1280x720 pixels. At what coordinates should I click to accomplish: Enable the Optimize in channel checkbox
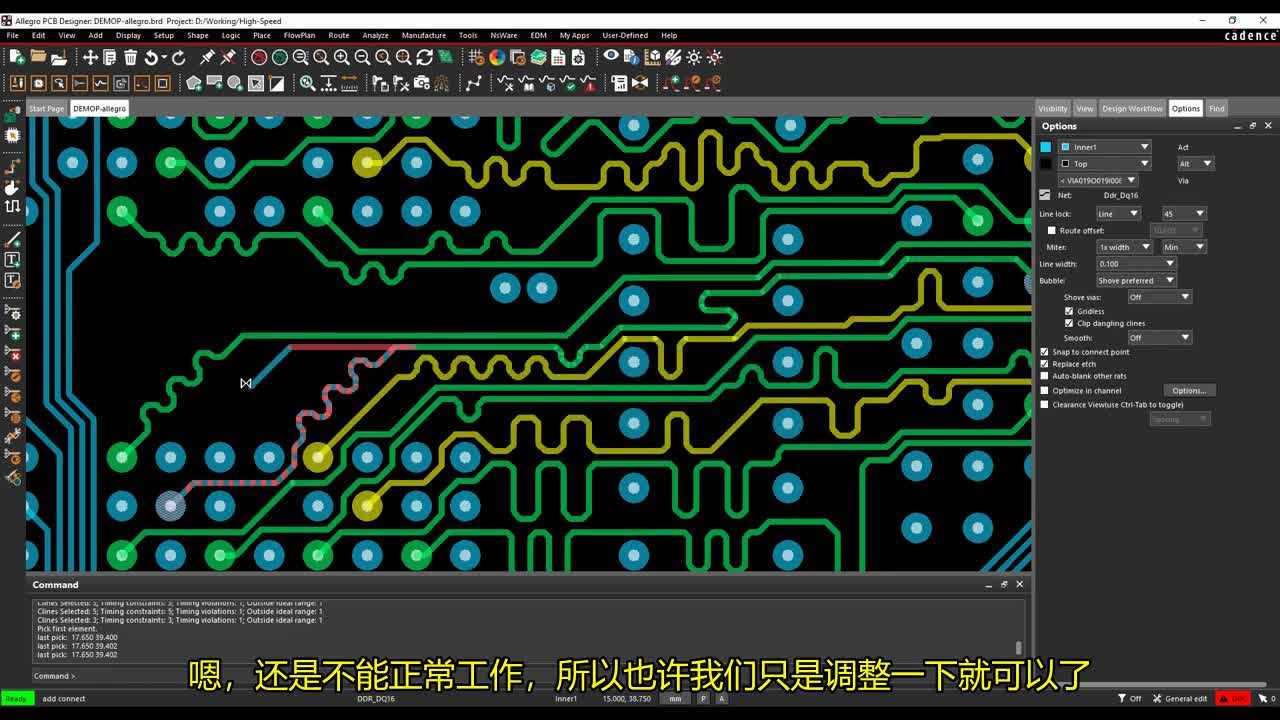click(1043, 390)
